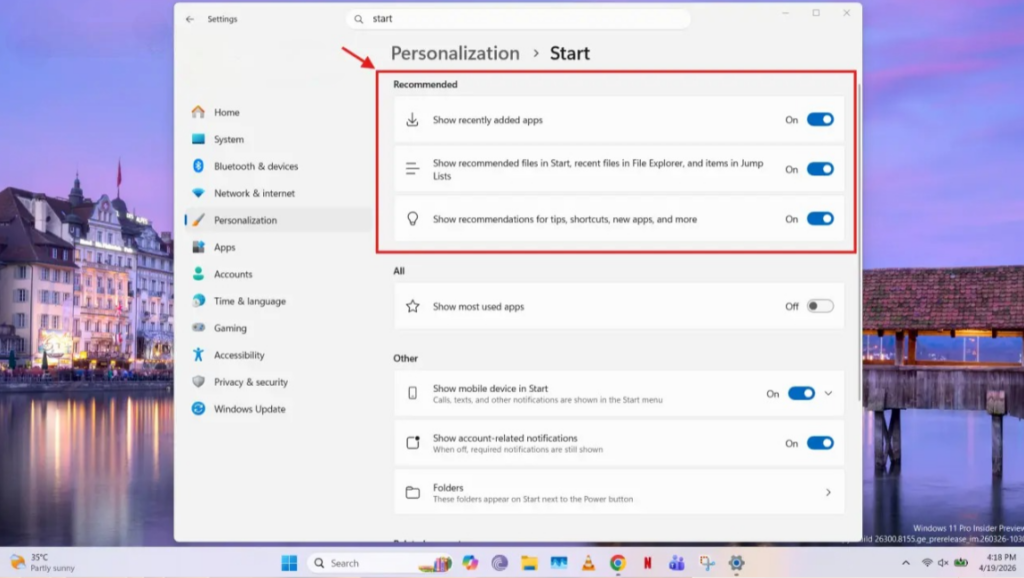Screen dimensions: 1024x578
Task: Open Netflix from the taskbar
Action: 647,563
